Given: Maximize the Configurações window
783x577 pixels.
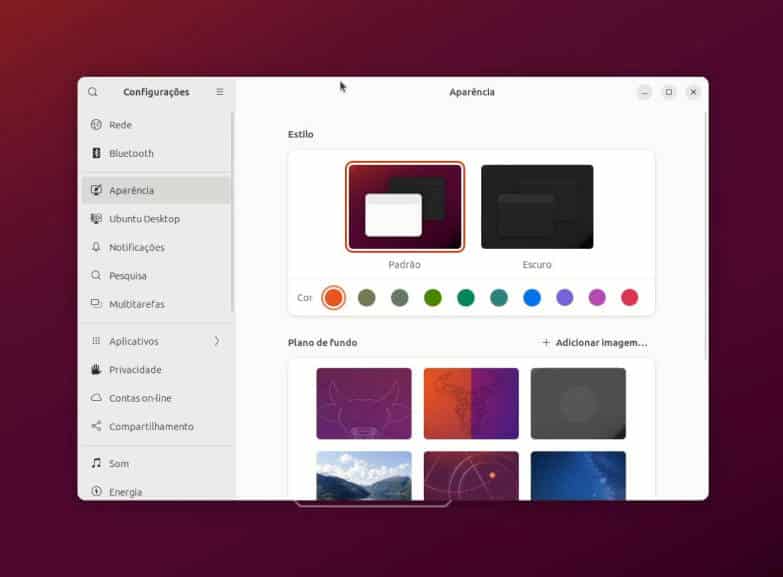Looking at the screenshot, I should point(669,92).
